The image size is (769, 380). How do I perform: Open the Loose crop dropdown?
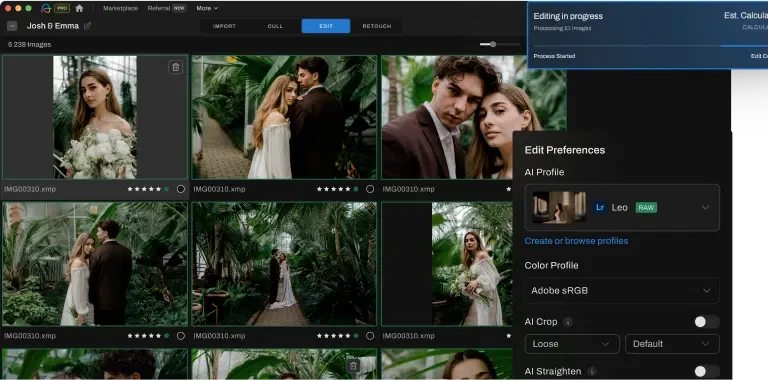pos(572,344)
